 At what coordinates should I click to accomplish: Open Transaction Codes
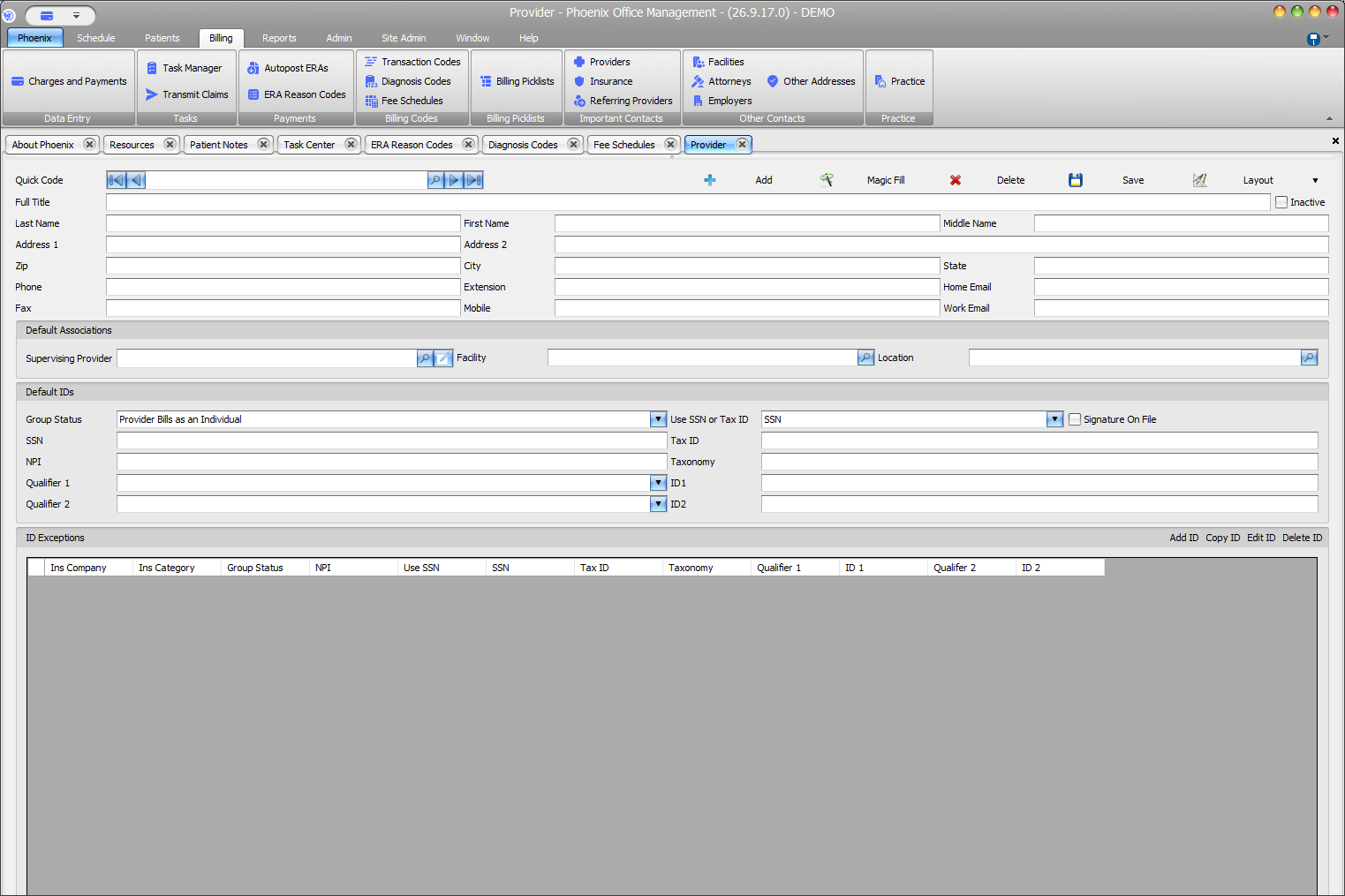(x=412, y=62)
